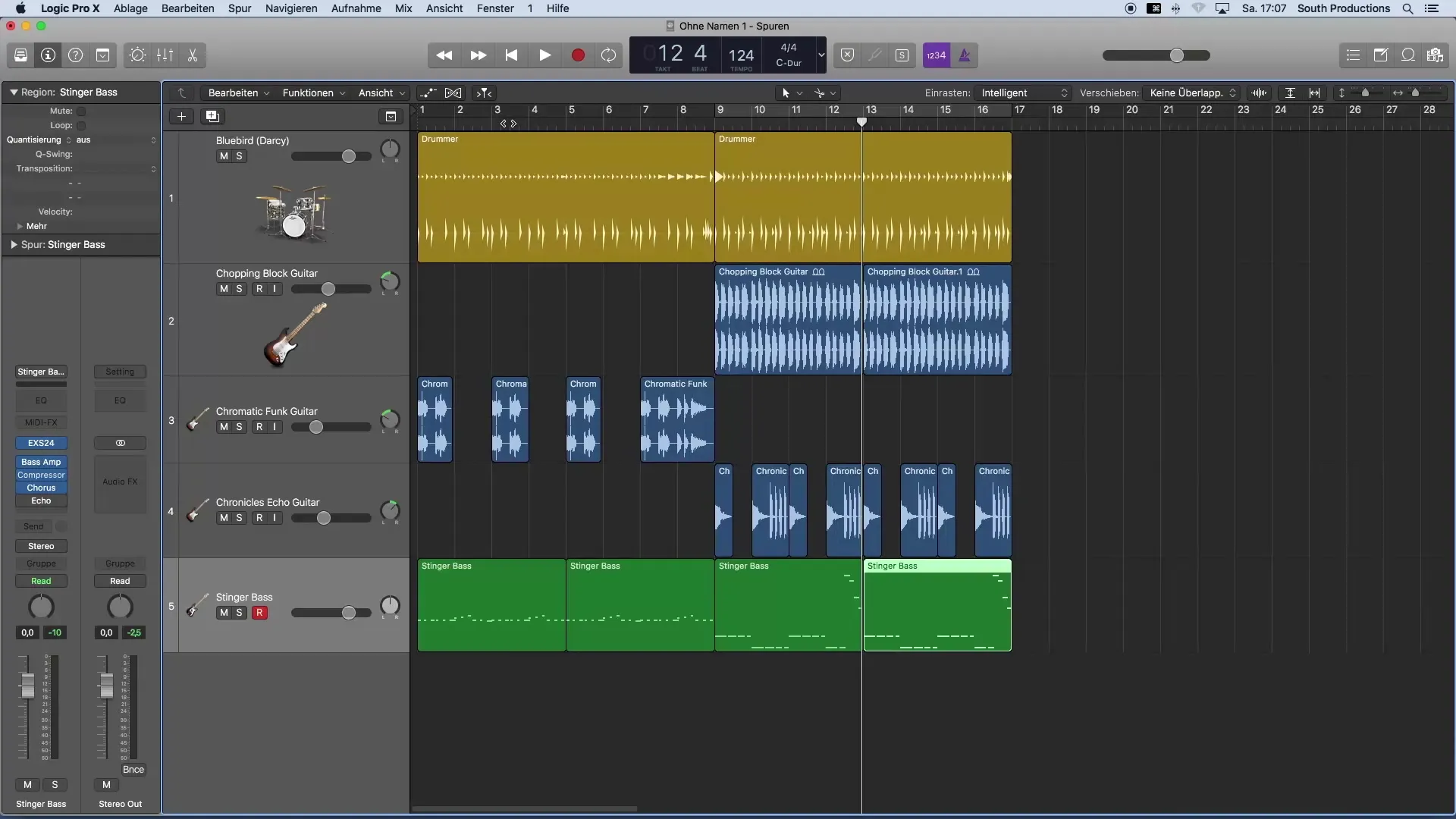Click the Rewind transport button
Image resolution: width=1456 pixels, height=819 pixels.
[x=444, y=55]
